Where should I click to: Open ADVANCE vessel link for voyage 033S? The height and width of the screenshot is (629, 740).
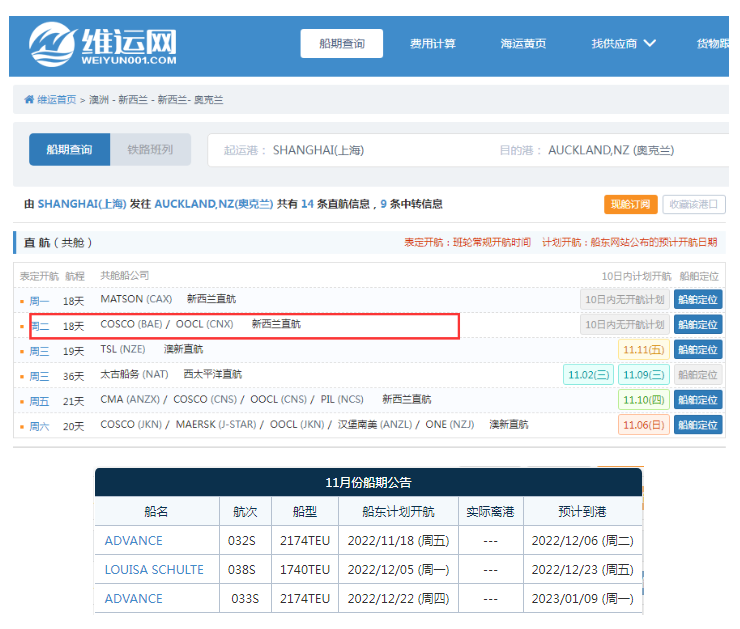[134, 598]
